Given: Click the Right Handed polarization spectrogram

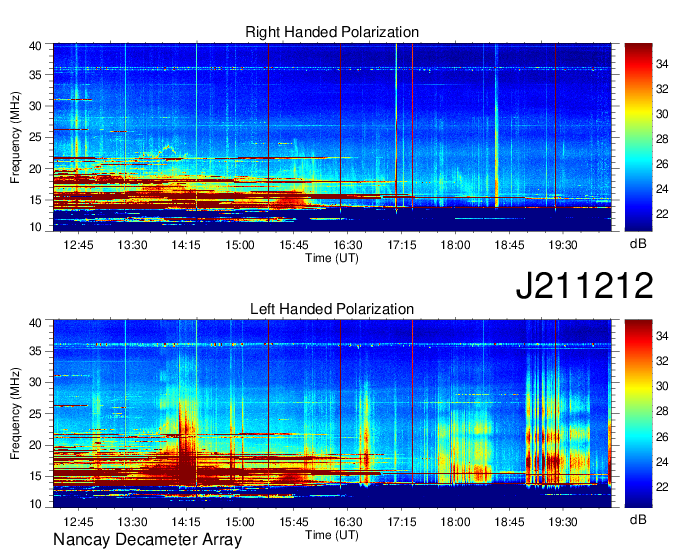Looking at the screenshot, I should point(332,137).
